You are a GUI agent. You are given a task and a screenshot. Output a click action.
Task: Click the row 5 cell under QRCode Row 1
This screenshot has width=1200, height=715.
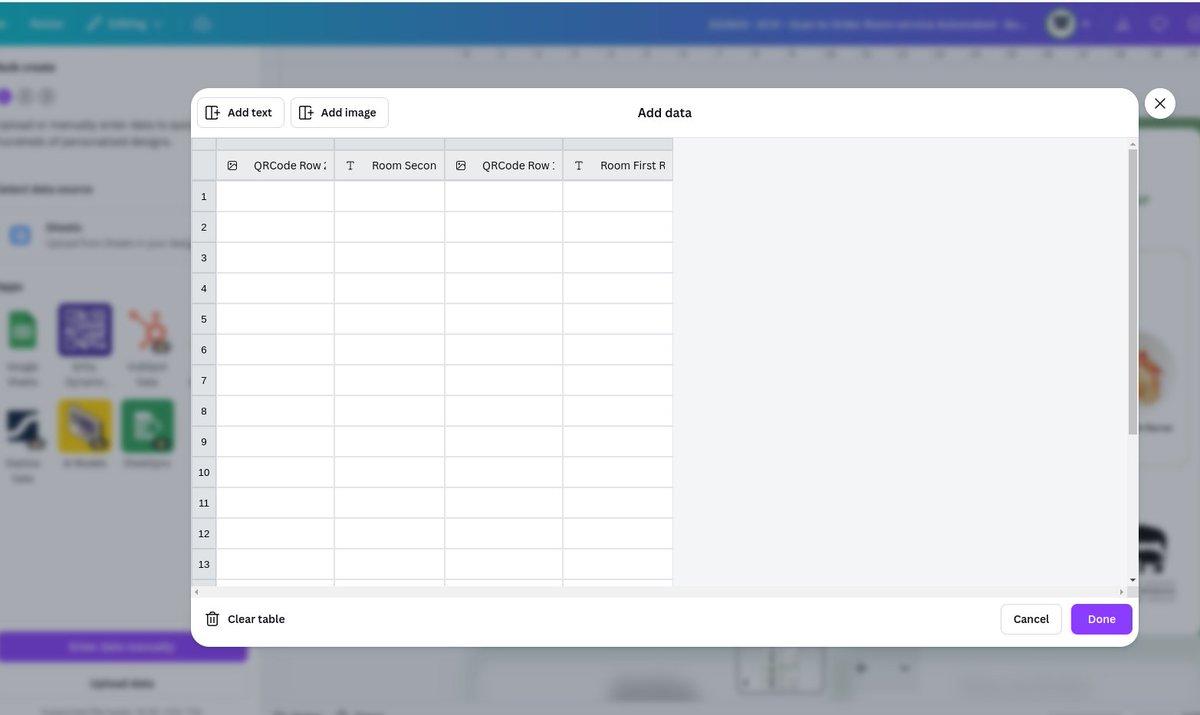504,319
